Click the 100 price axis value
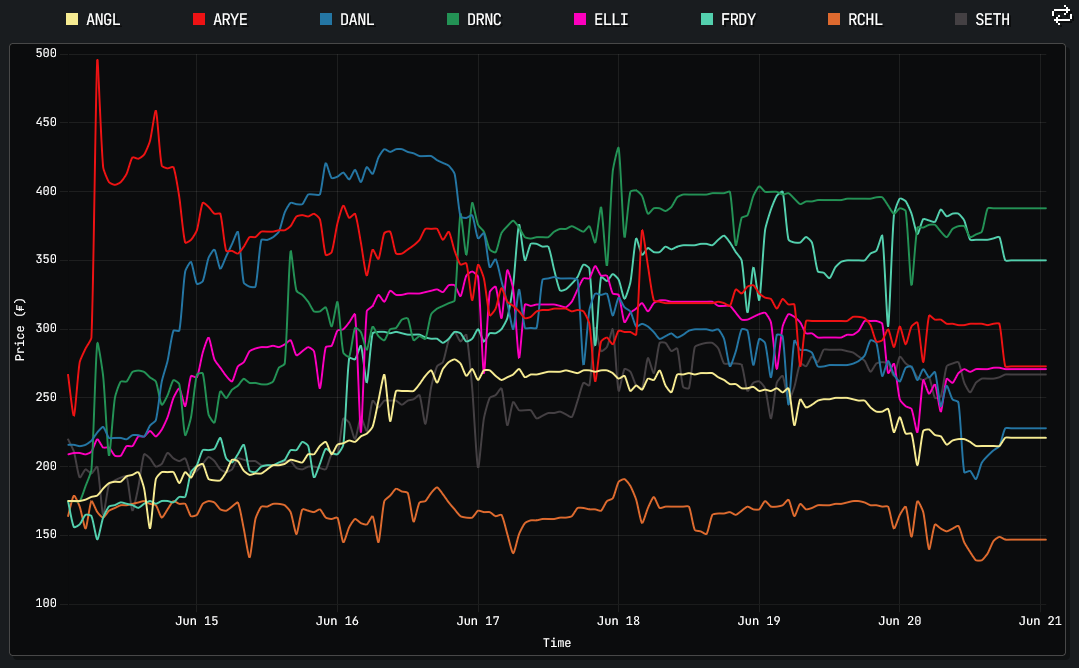This screenshot has height=668, width=1079. (x=46, y=603)
